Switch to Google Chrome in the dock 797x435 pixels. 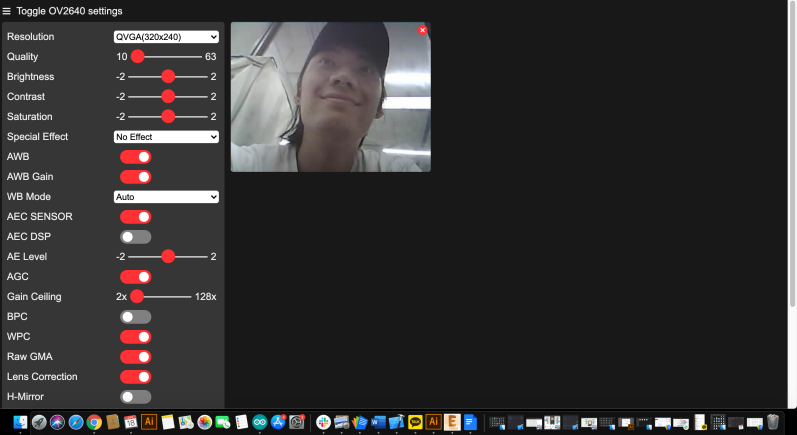94,422
